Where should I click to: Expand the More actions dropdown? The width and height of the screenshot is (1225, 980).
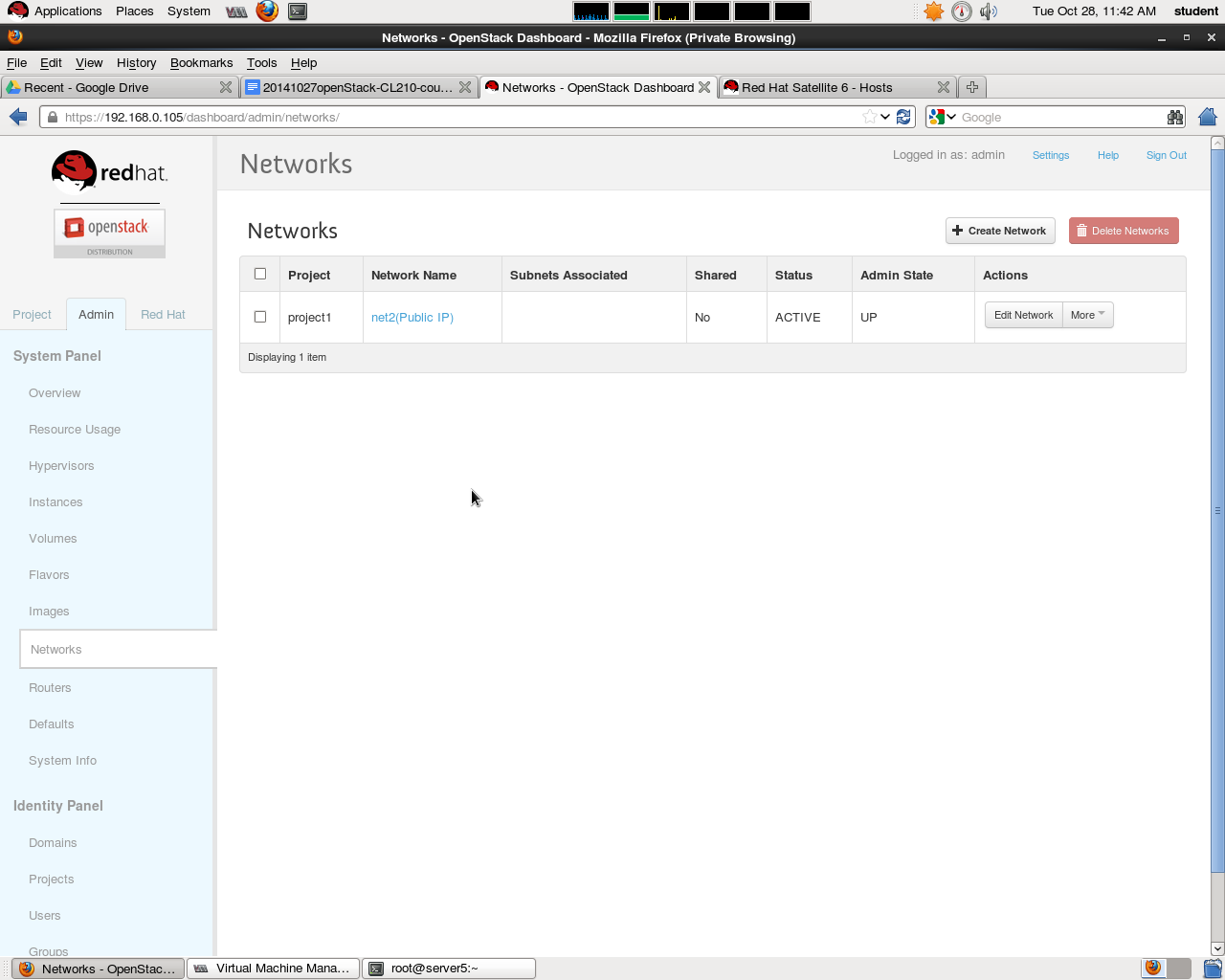1088,315
